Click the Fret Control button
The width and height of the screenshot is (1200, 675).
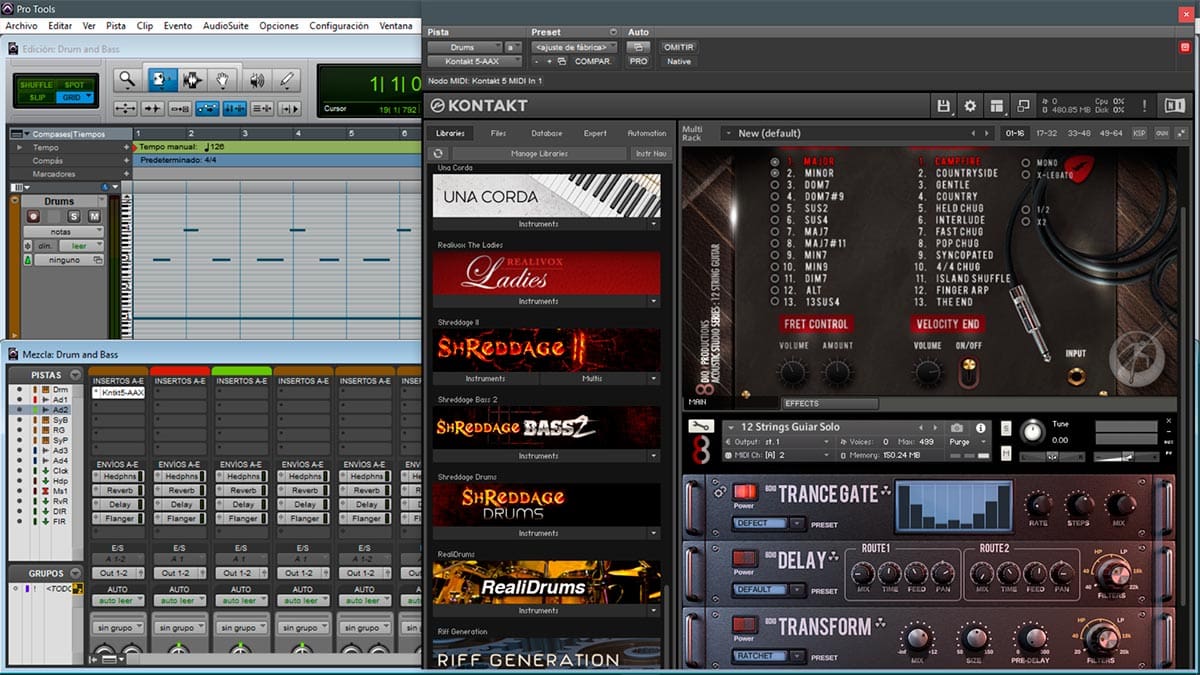point(816,324)
